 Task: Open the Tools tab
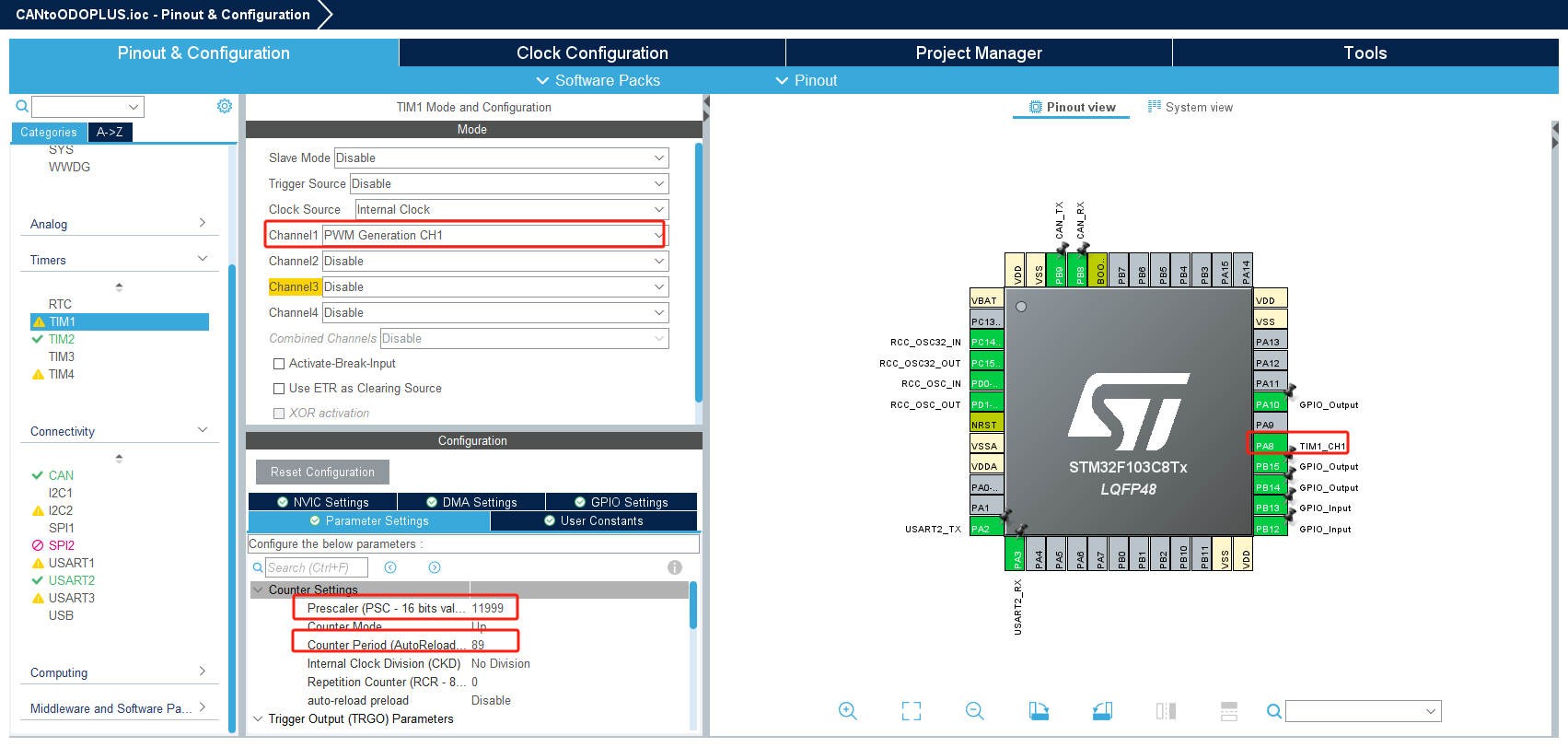pyautogui.click(x=1365, y=53)
